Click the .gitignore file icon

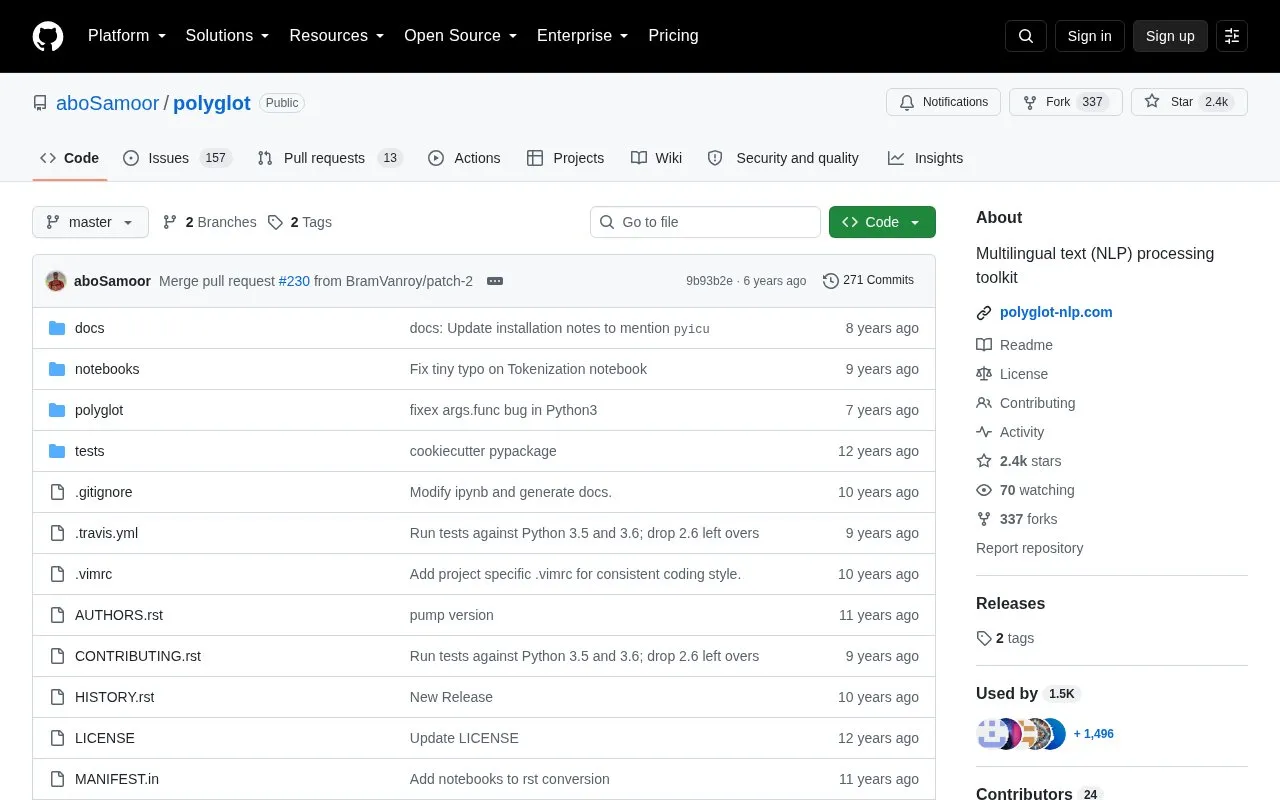pos(57,492)
